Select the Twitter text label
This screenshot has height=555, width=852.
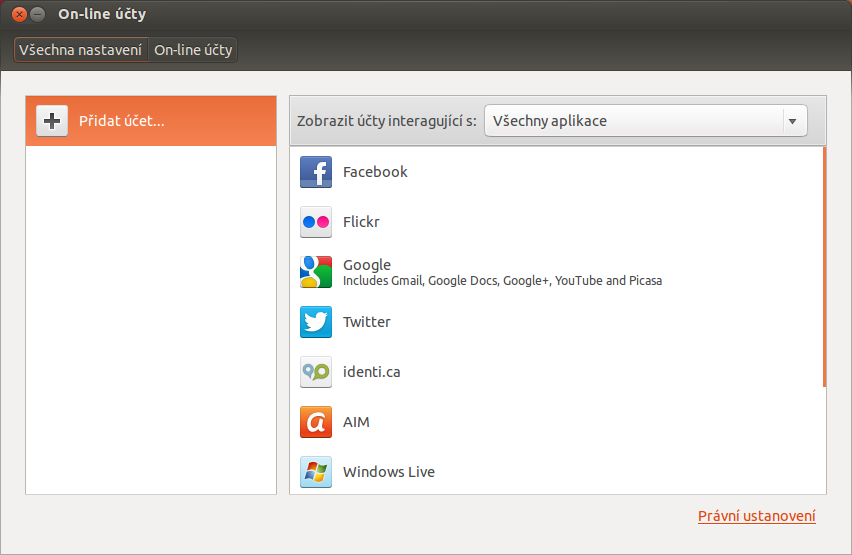click(367, 322)
